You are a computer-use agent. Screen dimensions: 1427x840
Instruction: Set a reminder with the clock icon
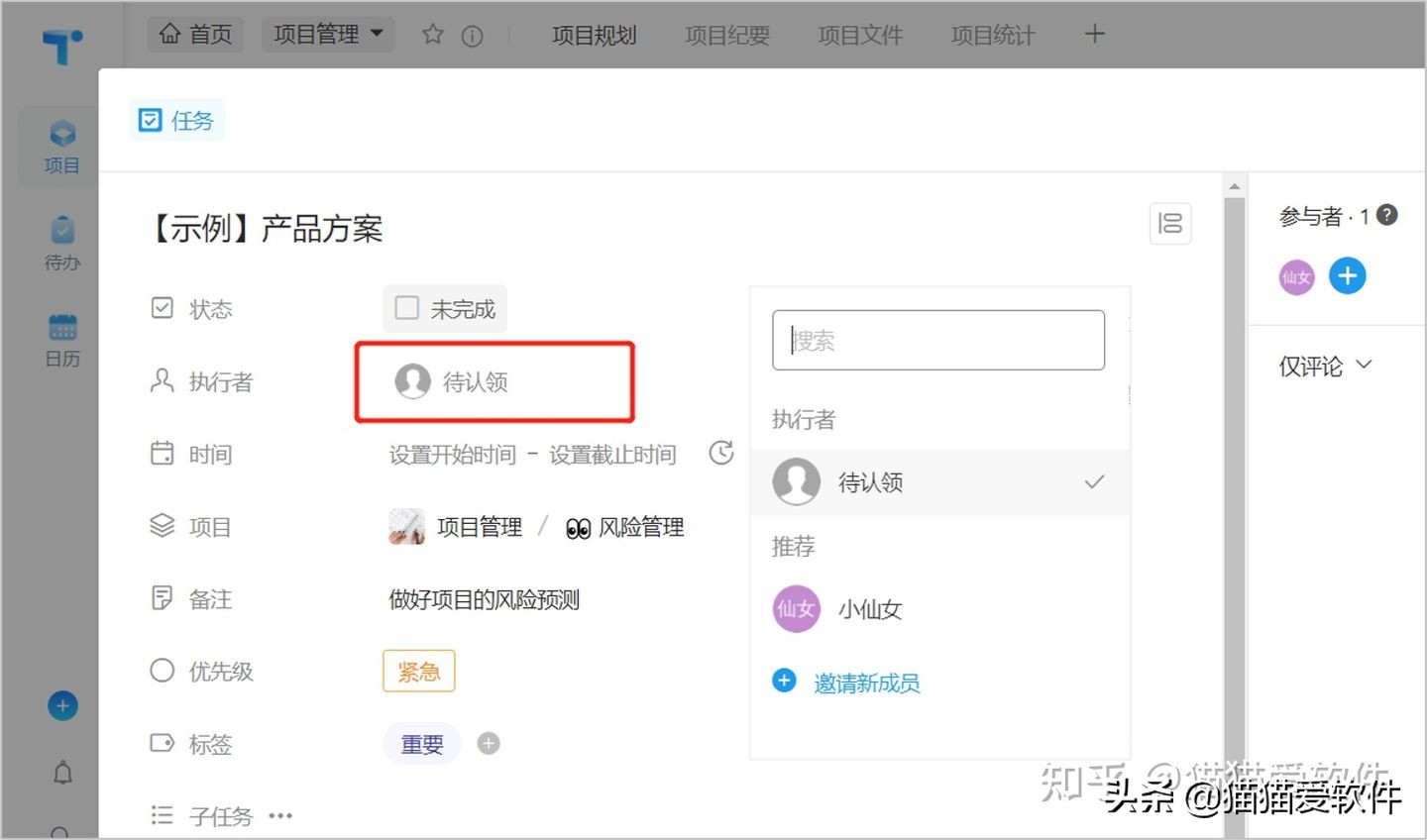click(x=721, y=453)
